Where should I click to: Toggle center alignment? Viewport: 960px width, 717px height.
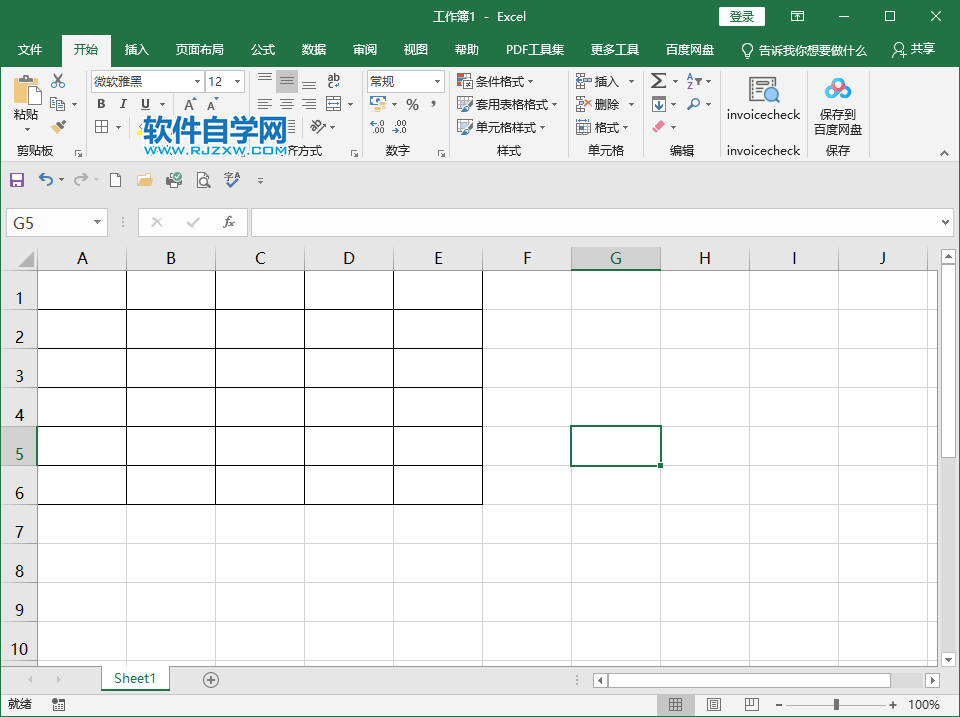(x=286, y=103)
